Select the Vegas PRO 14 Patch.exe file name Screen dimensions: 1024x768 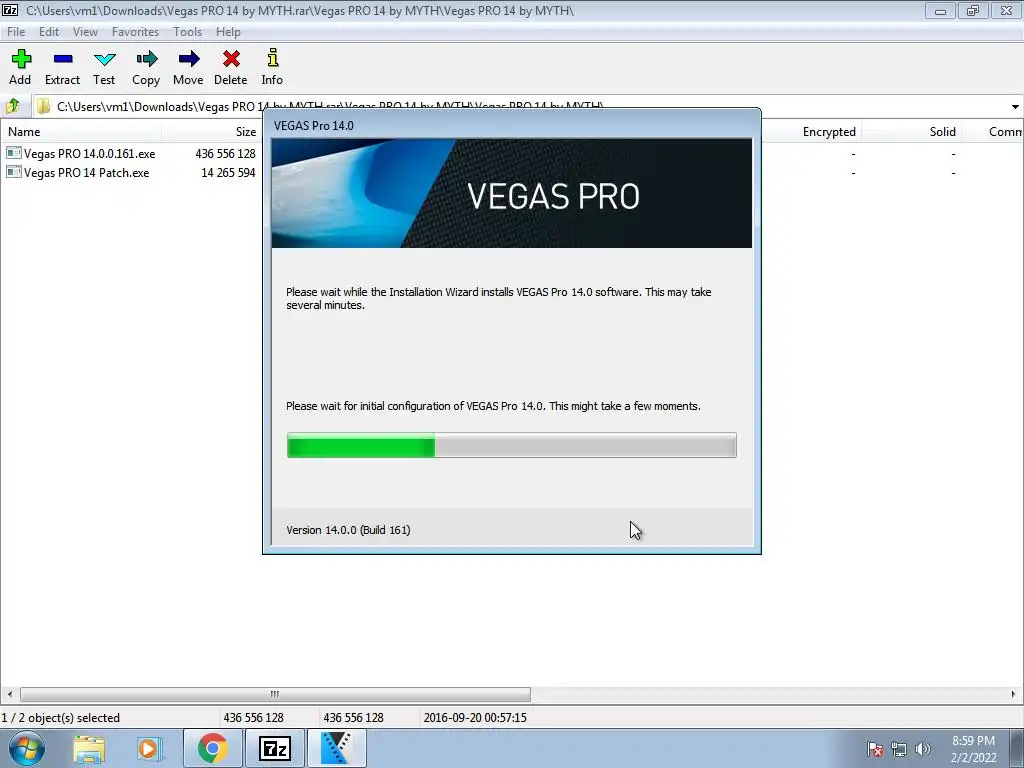tap(86, 172)
